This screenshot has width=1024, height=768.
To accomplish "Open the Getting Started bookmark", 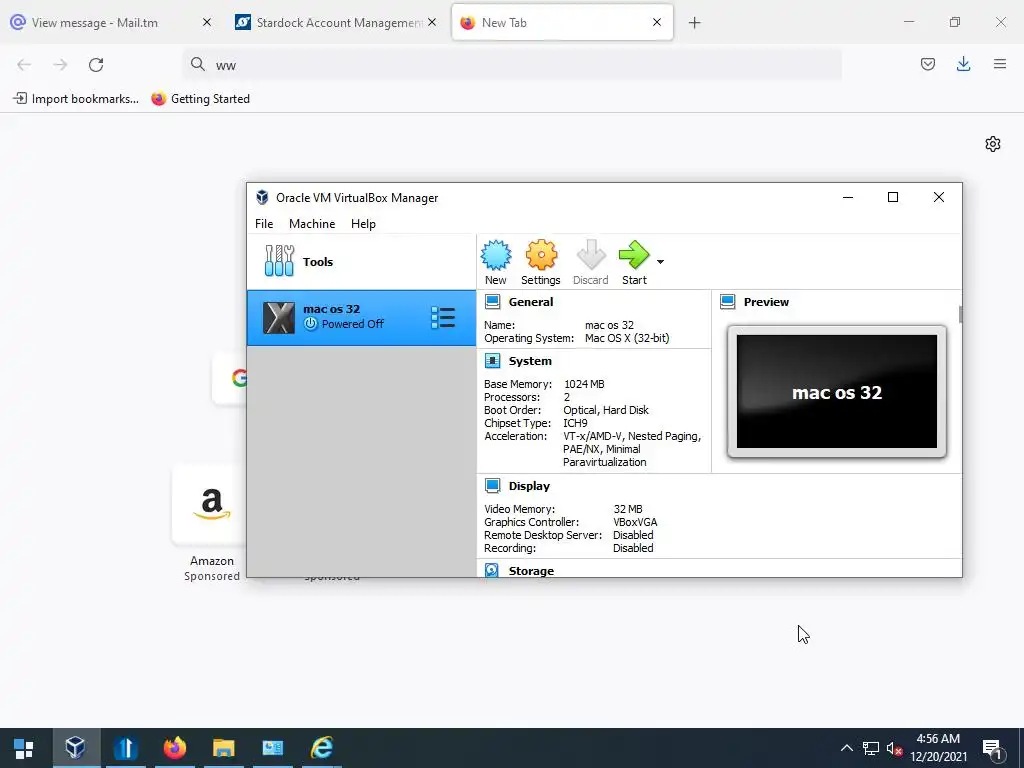I will (200, 99).
